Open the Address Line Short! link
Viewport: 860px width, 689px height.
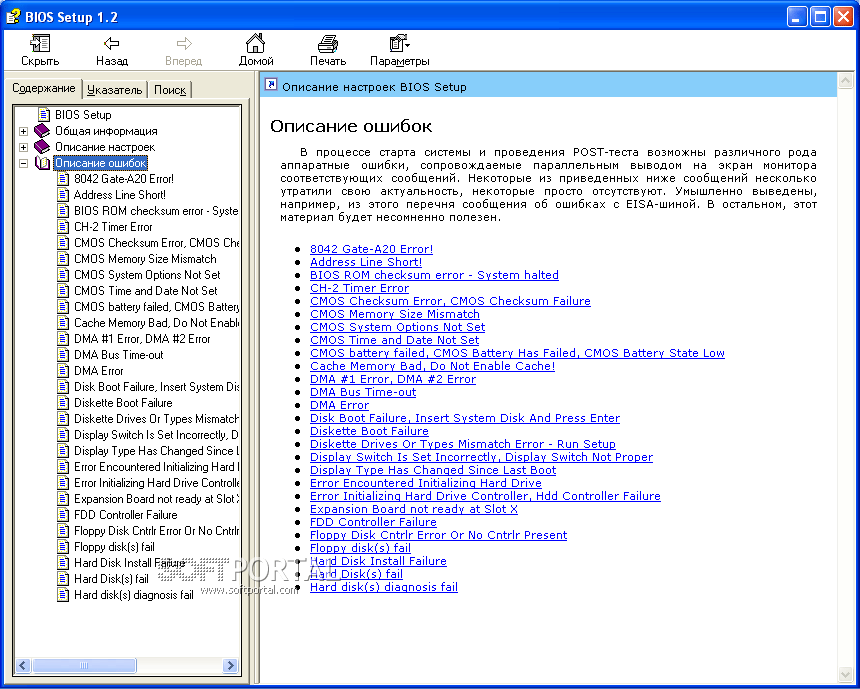366,262
